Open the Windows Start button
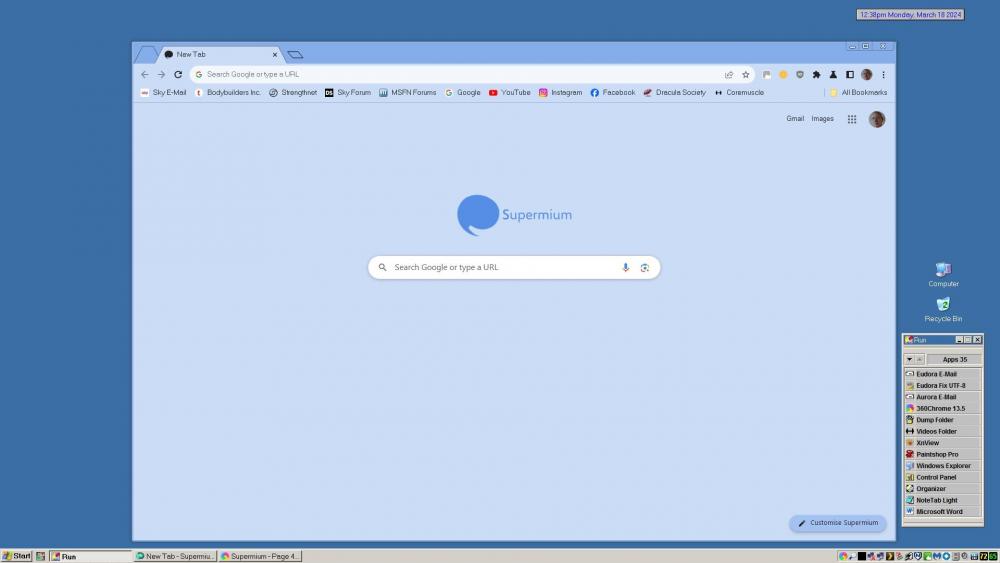This screenshot has width=1000, height=563. point(17,557)
